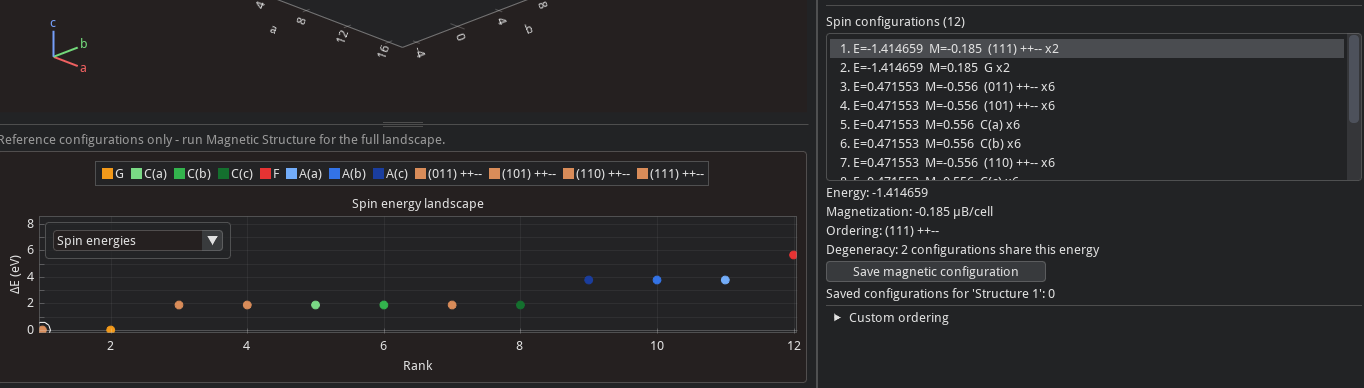Click the 'Spin configurations (12)' heading

[x=895, y=21]
